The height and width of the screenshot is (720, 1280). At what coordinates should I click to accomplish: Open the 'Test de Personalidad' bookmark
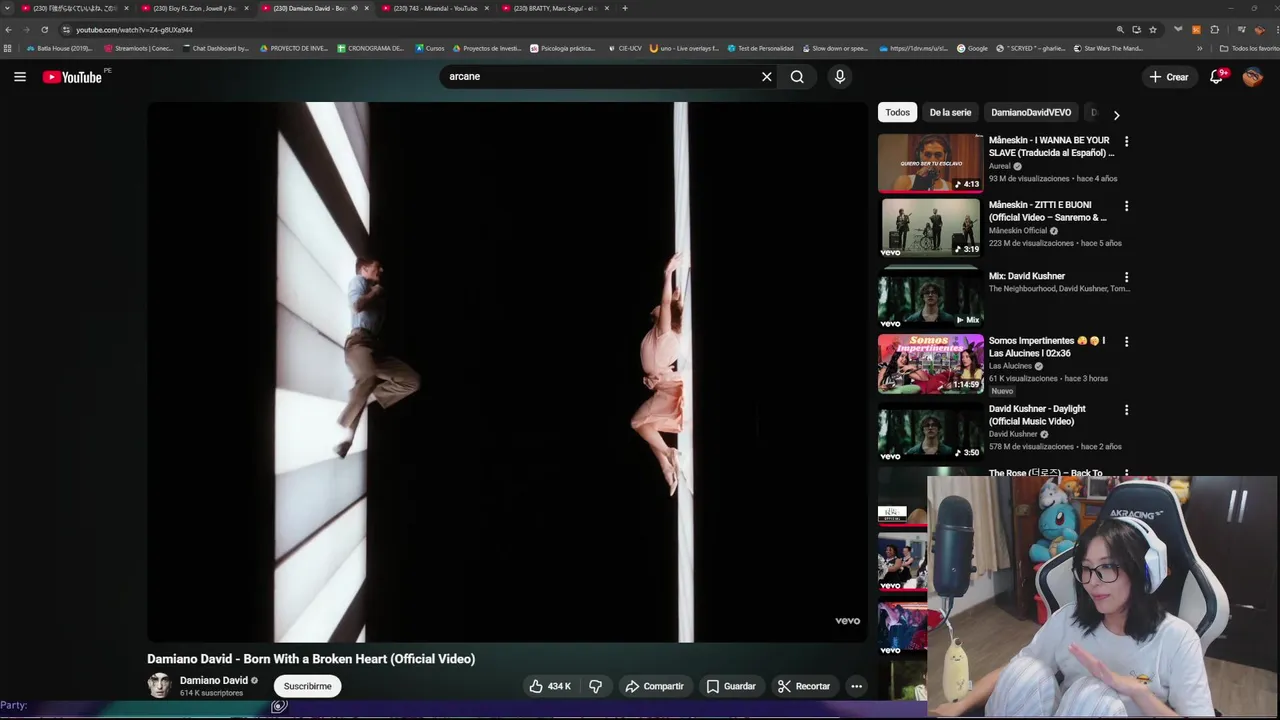coord(760,48)
